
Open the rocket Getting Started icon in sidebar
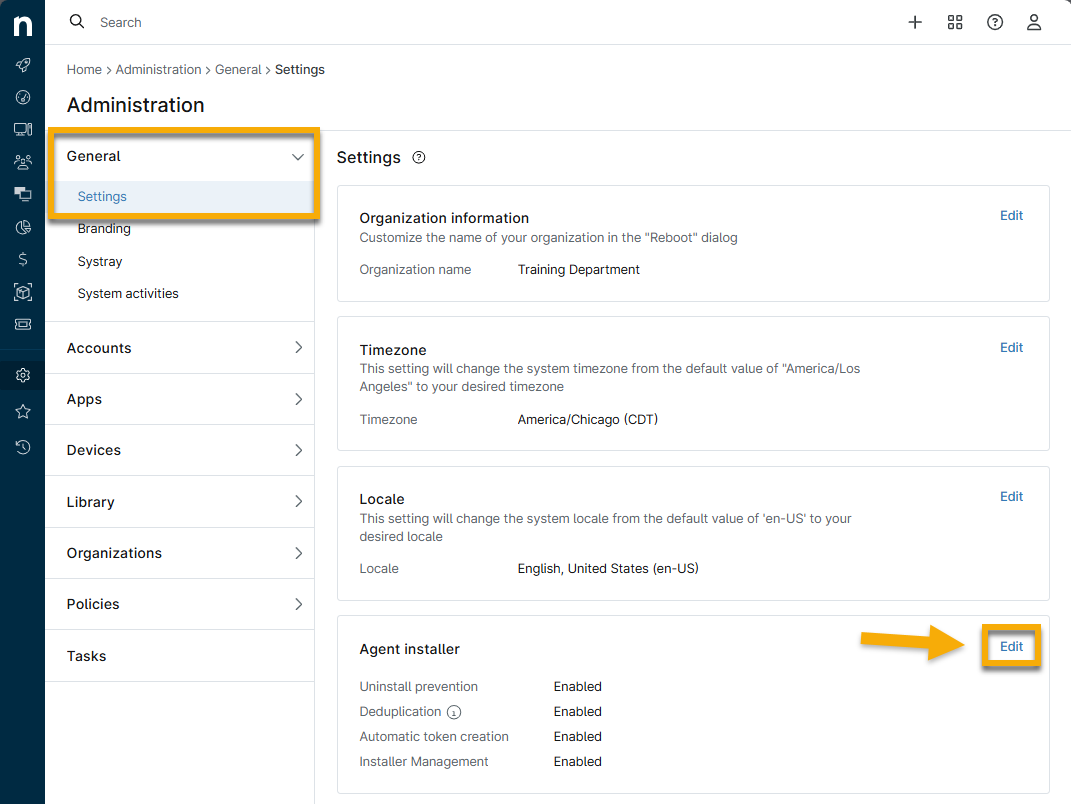point(22,65)
